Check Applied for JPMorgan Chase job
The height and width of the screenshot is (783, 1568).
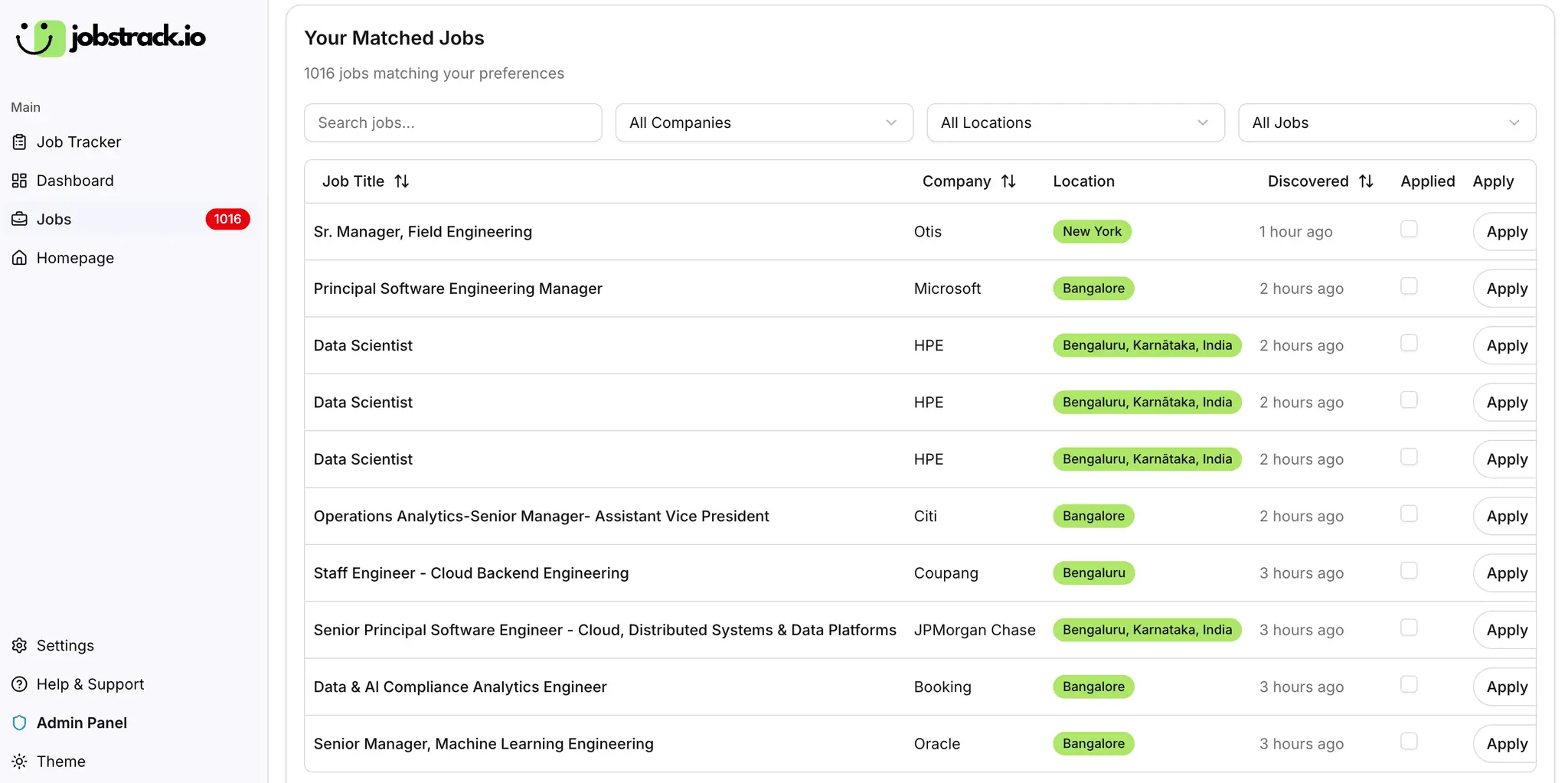coord(1409,628)
